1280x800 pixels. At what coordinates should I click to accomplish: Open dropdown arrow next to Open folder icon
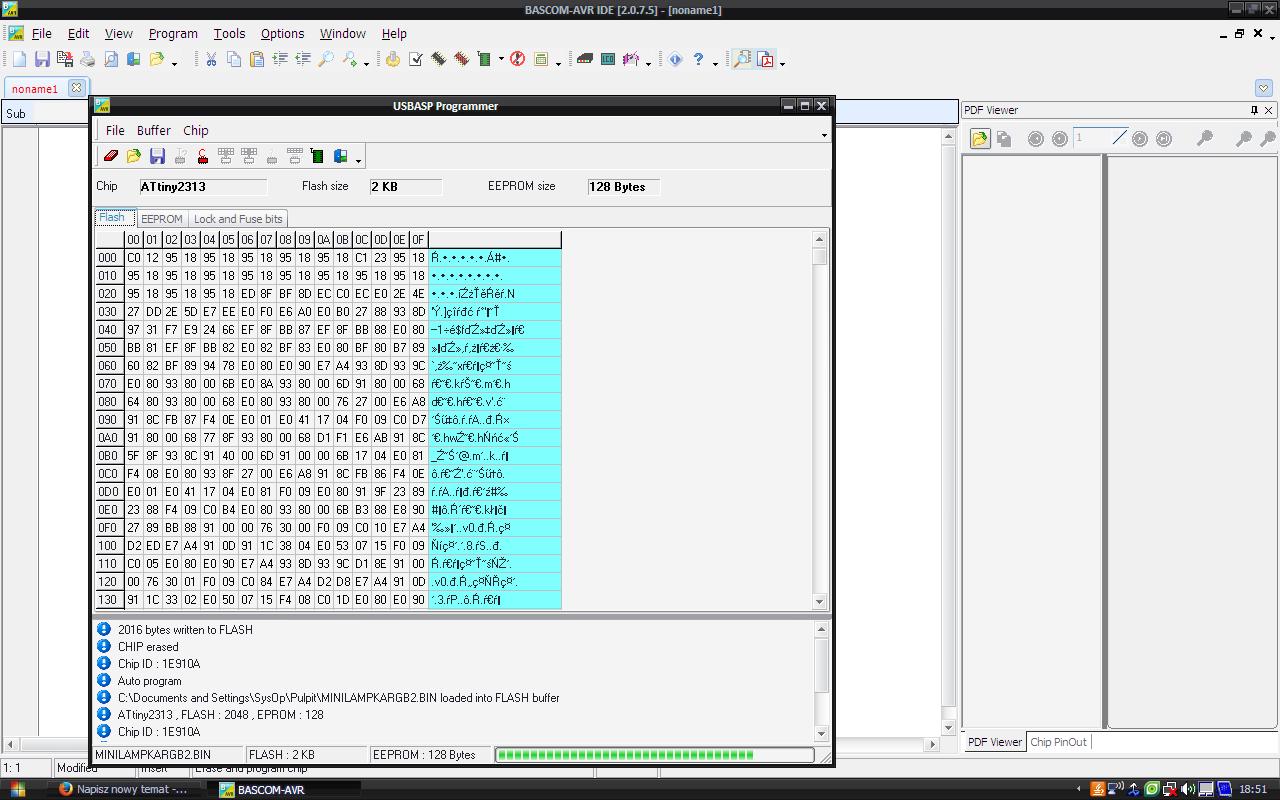tap(174, 63)
